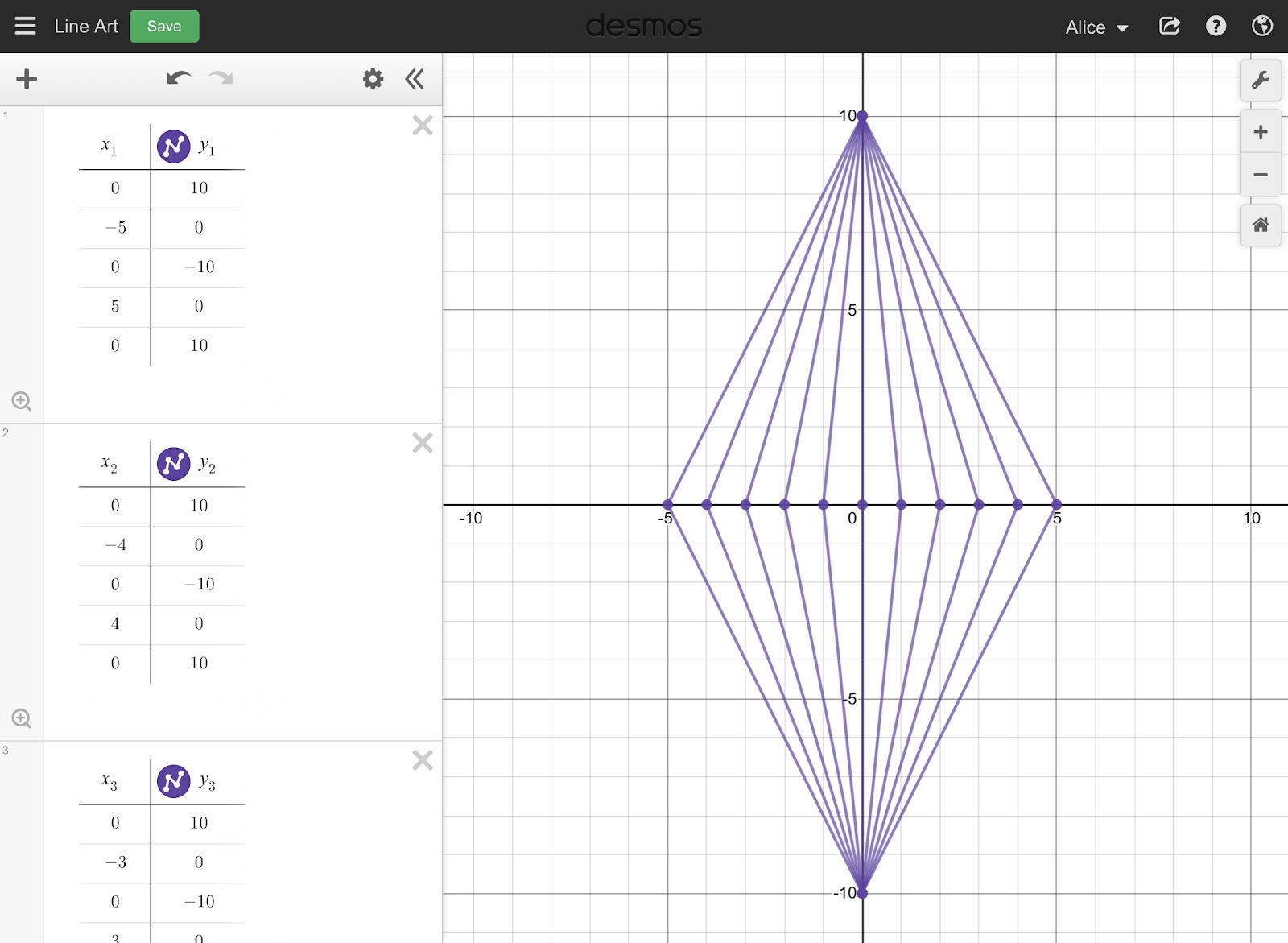1288x943 pixels.
Task: Click the bottom vertex point at (0, -10)
Action: [x=862, y=893]
